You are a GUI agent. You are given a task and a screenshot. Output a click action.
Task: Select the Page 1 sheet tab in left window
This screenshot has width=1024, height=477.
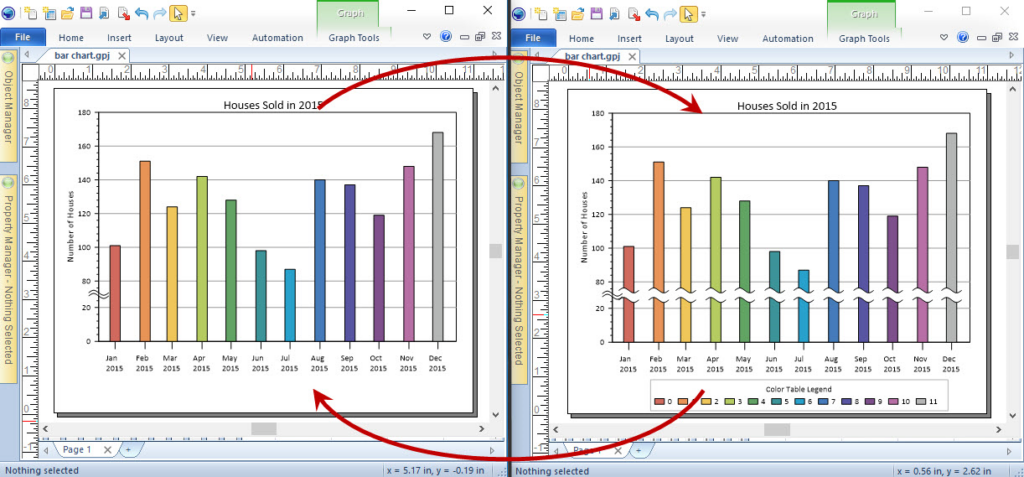(x=77, y=451)
